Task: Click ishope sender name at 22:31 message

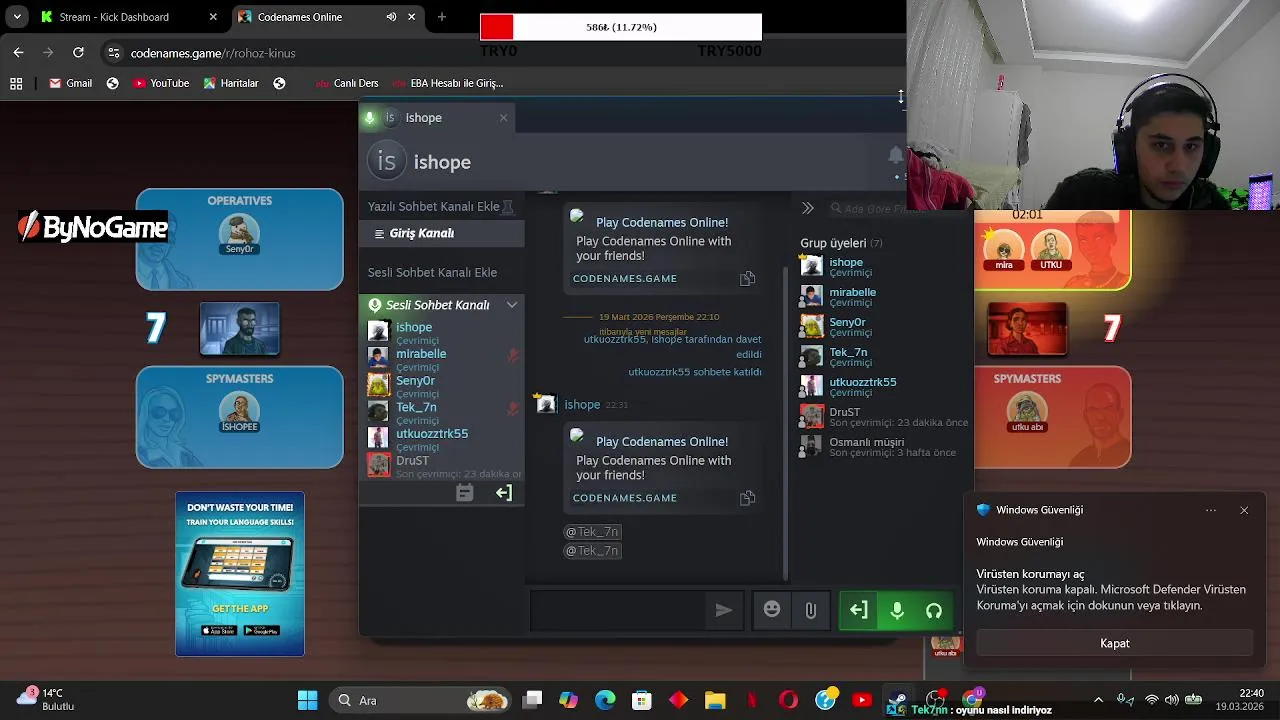Action: 582,405
